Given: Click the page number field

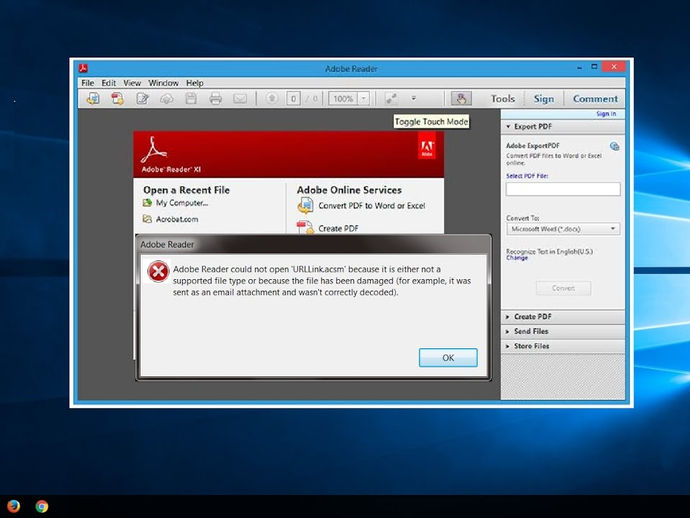Looking at the screenshot, I should click(x=294, y=99).
